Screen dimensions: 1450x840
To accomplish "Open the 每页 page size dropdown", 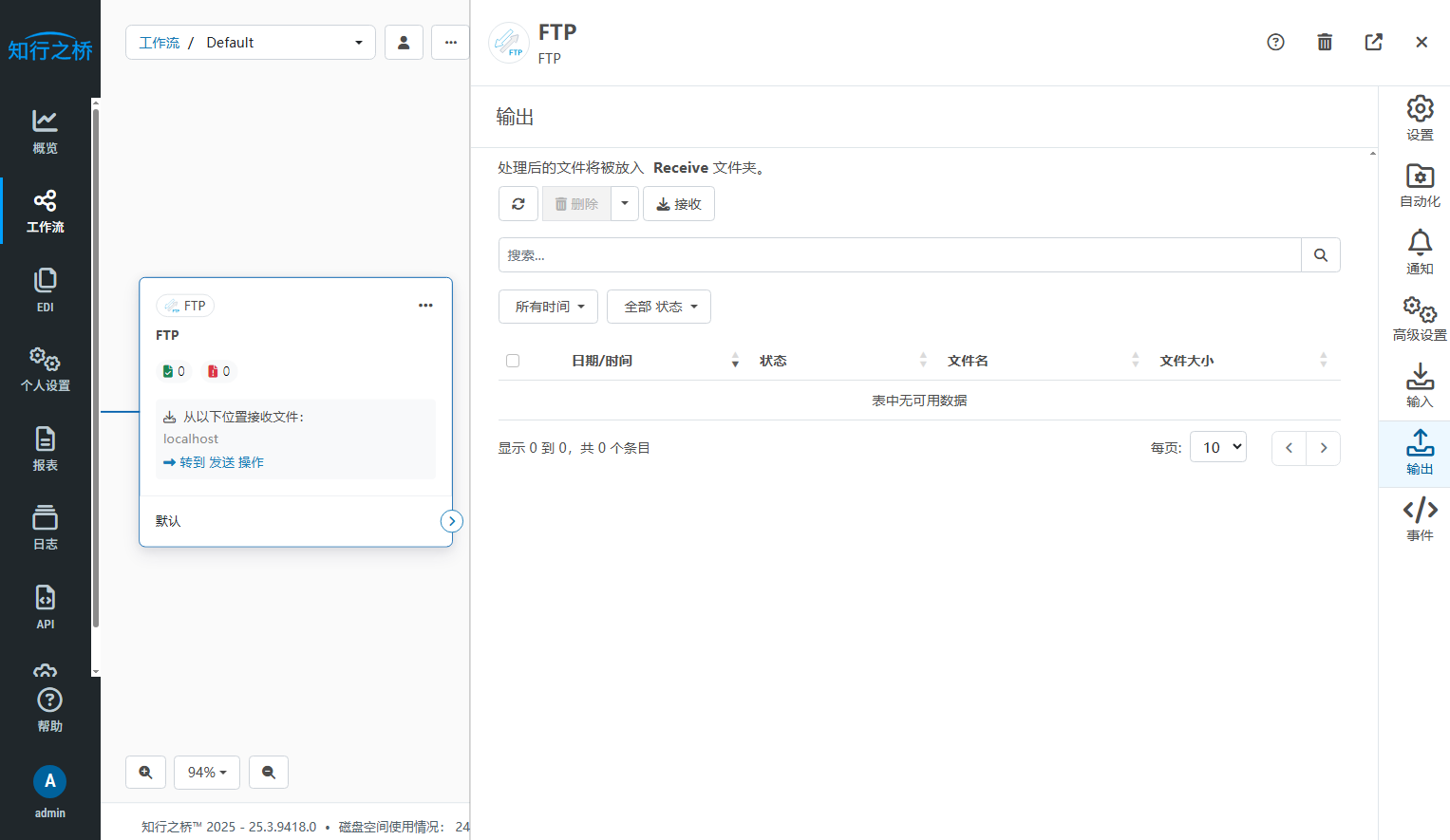I will point(1217,447).
